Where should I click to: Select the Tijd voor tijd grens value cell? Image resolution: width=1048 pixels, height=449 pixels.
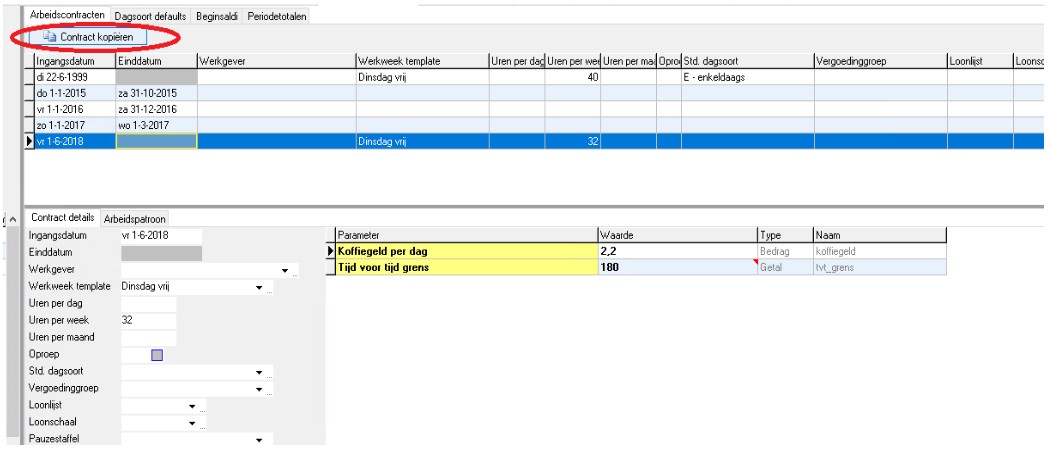(675, 267)
